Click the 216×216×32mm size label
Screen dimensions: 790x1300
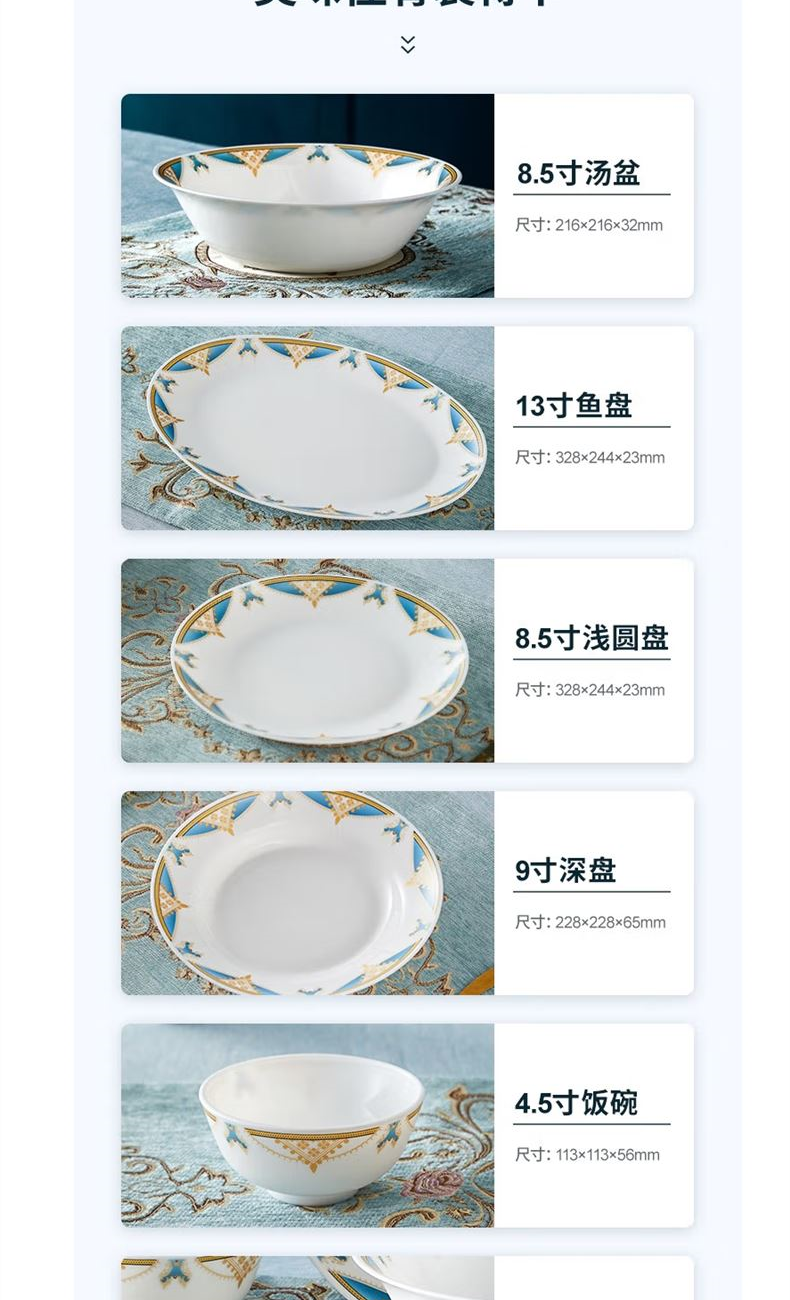(589, 225)
